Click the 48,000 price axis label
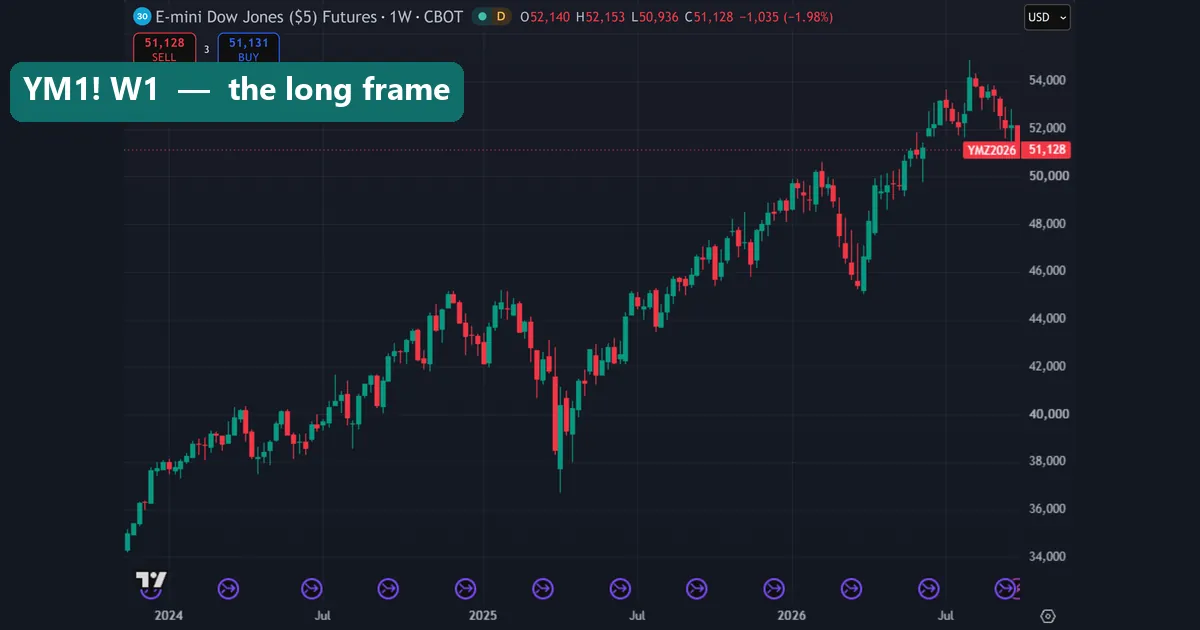 point(1047,224)
